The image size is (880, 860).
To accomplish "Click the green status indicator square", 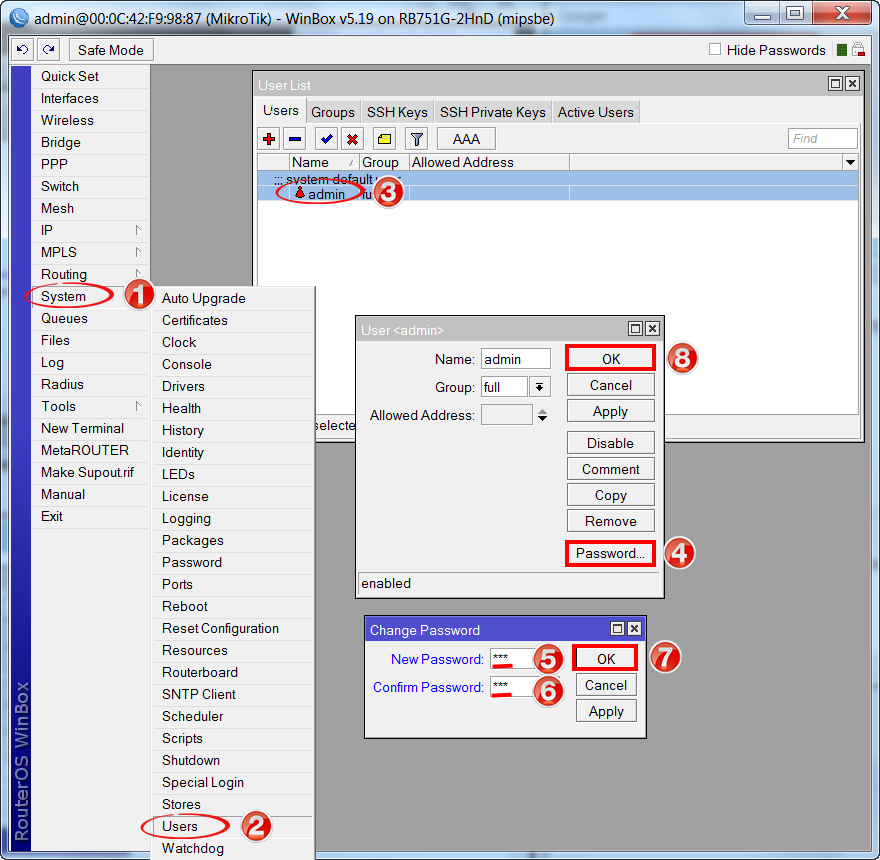I will click(841, 50).
